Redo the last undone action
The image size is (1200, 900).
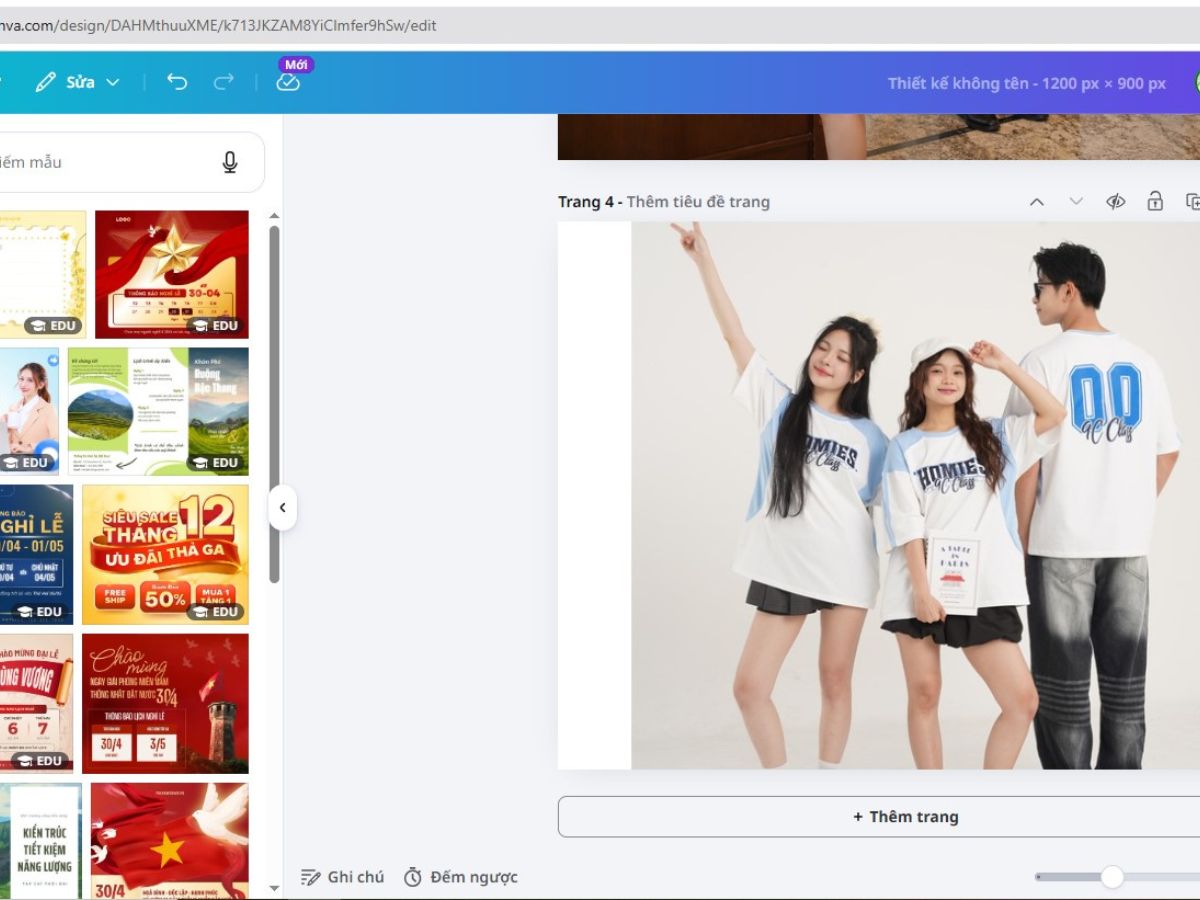[x=224, y=82]
